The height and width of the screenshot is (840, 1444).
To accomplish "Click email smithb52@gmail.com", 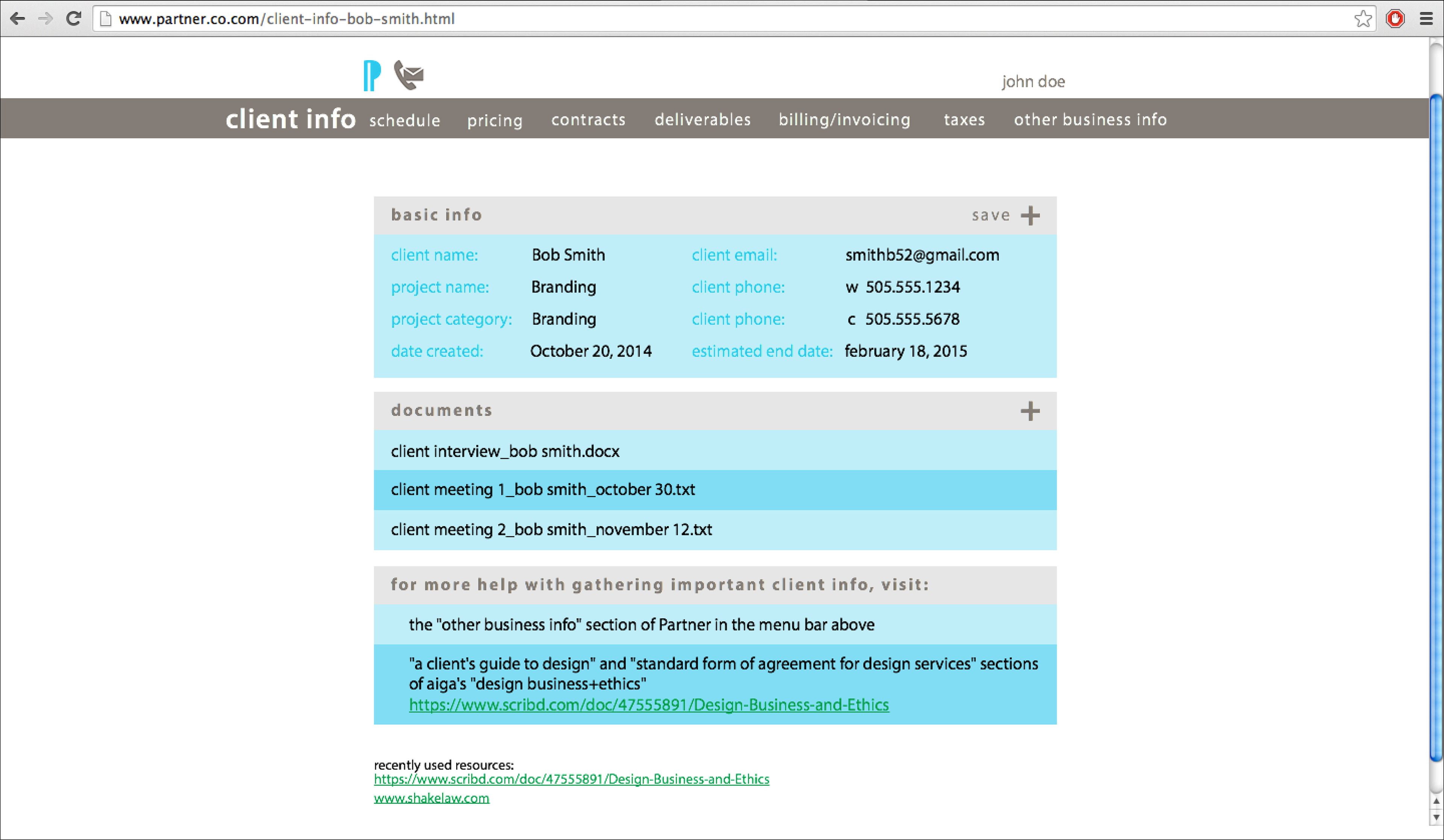I will click(922, 255).
